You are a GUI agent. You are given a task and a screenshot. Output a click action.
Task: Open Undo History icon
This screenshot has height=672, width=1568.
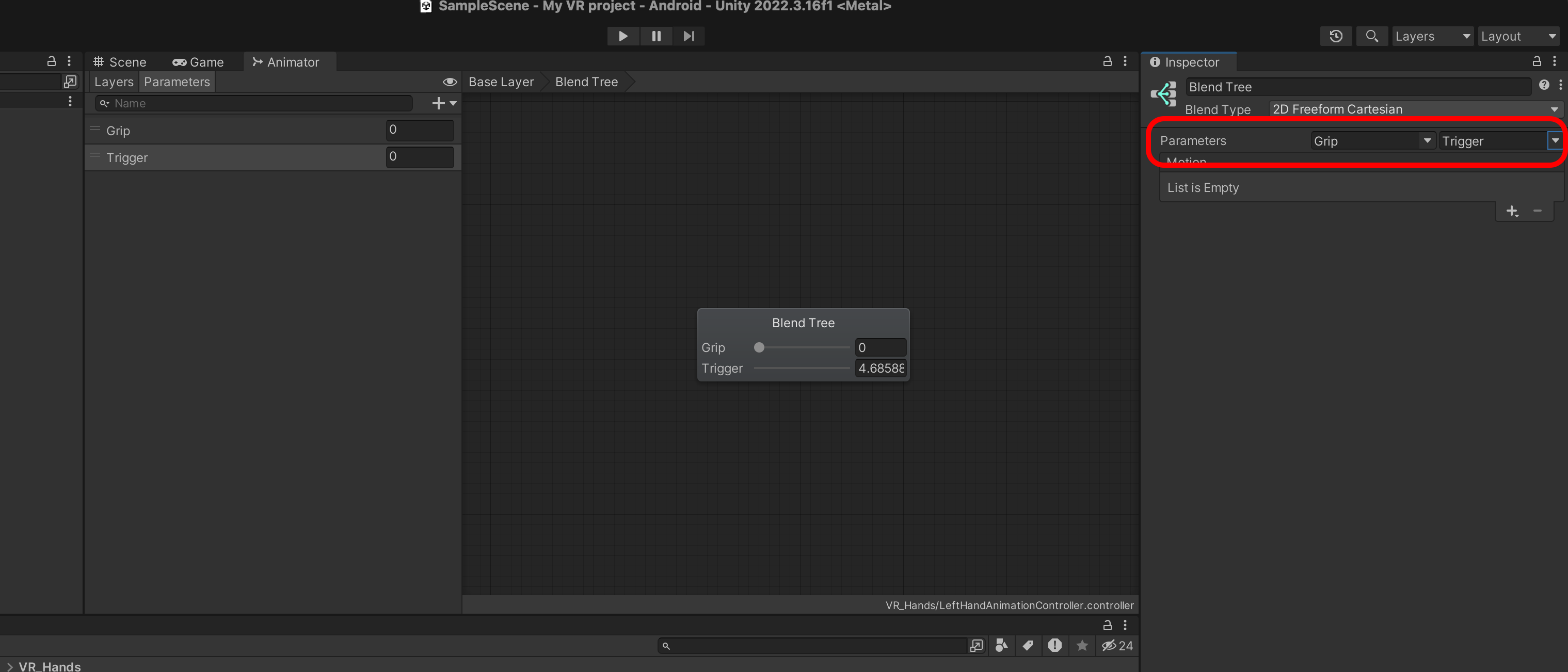tap(1335, 36)
